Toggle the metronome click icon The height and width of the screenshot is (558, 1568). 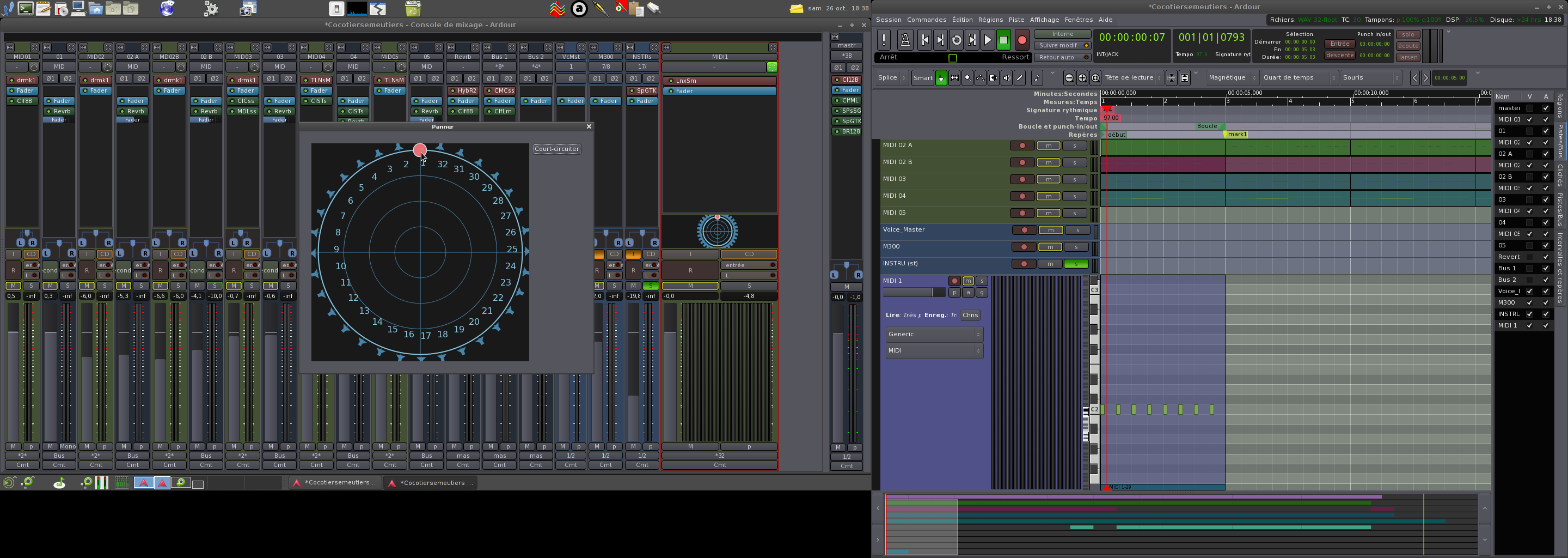[905, 40]
